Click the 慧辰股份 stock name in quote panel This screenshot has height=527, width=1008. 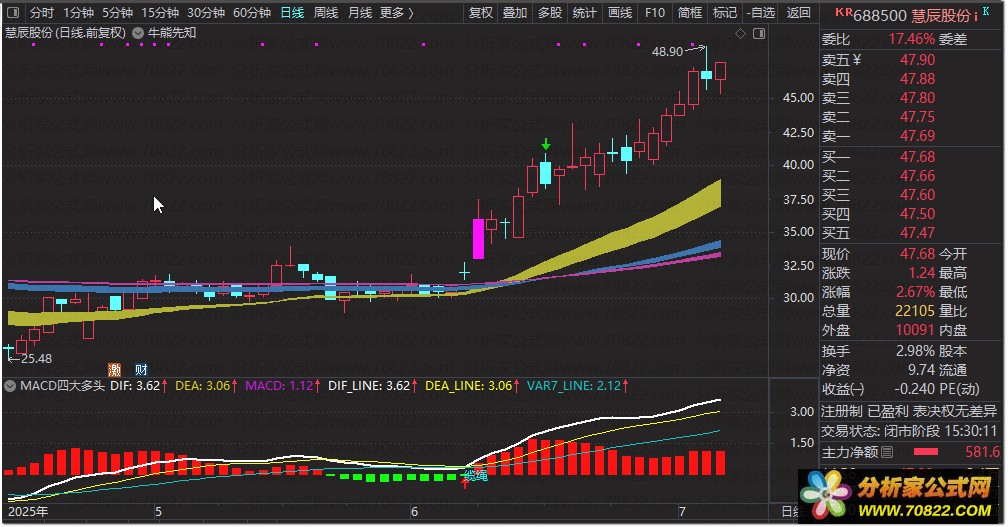click(942, 15)
